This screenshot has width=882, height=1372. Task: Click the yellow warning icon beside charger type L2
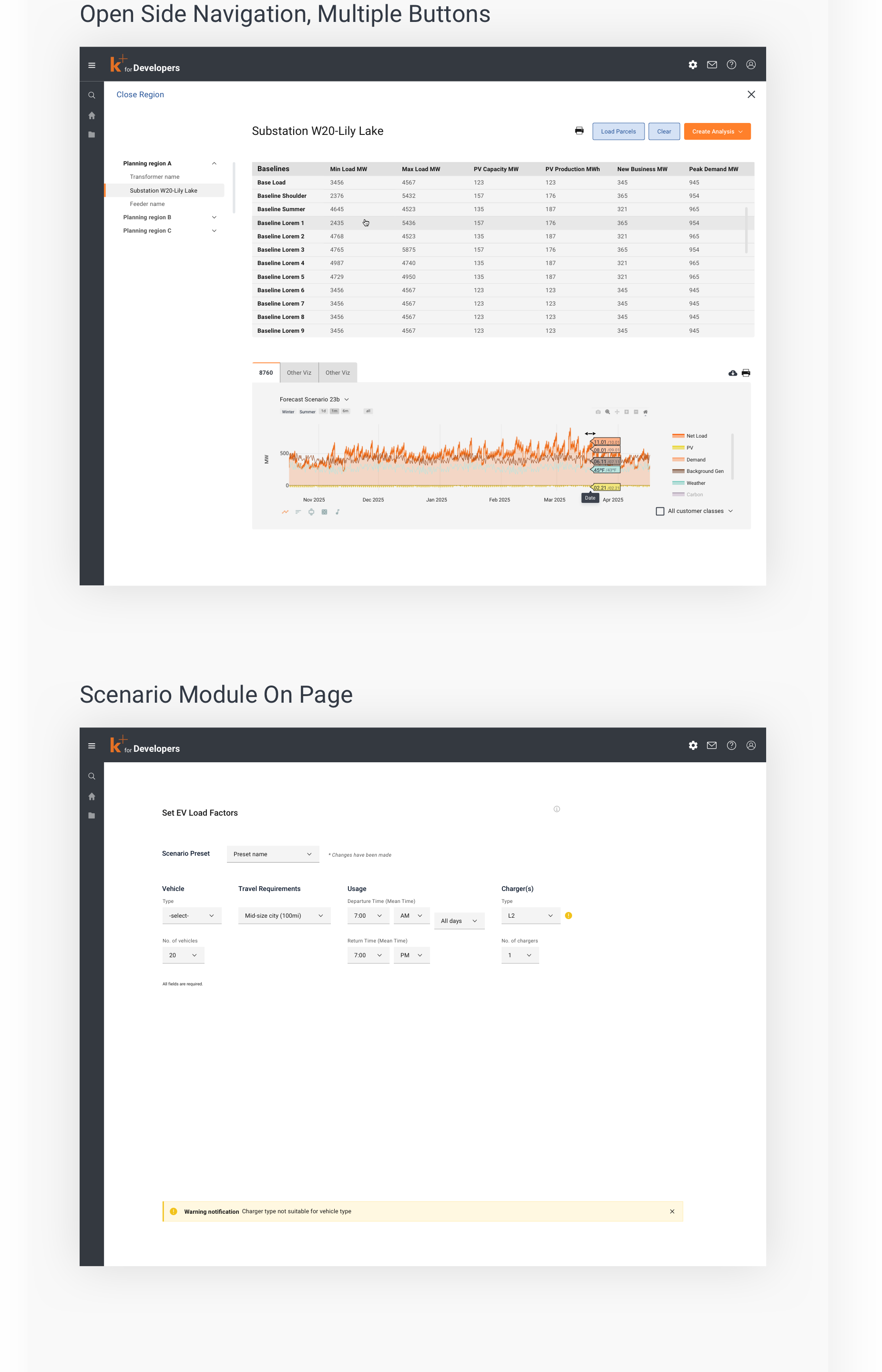[568, 916]
